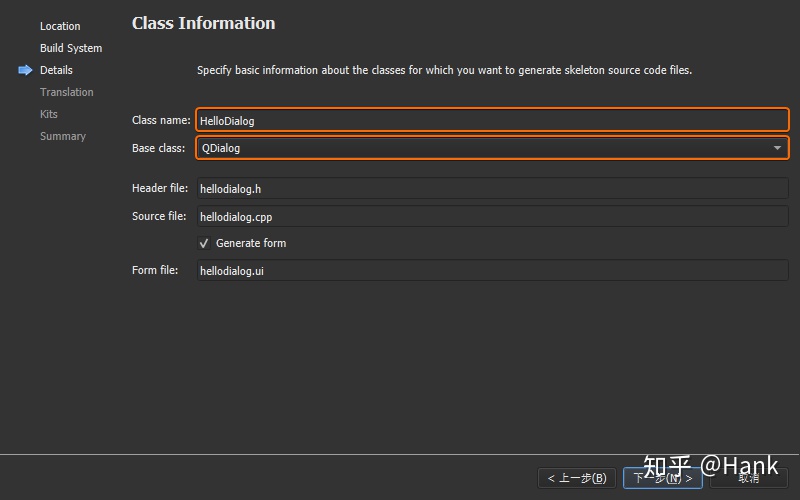The image size is (800, 500).
Task: Select the Summary wizard step
Action: click(63, 136)
